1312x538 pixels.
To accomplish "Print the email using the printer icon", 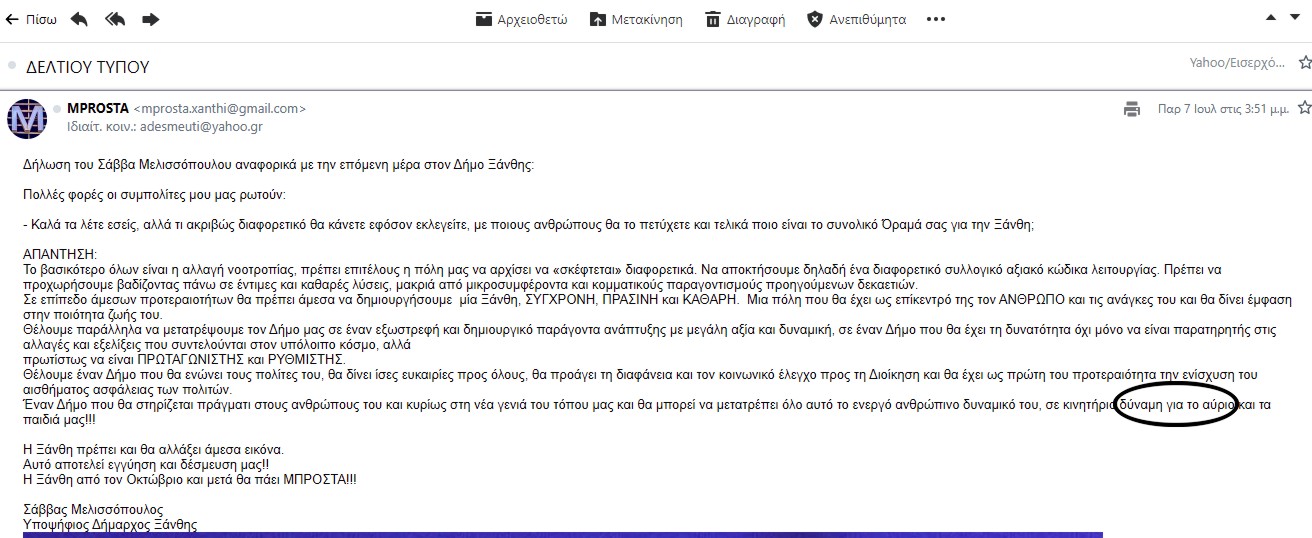I will [x=1131, y=109].
